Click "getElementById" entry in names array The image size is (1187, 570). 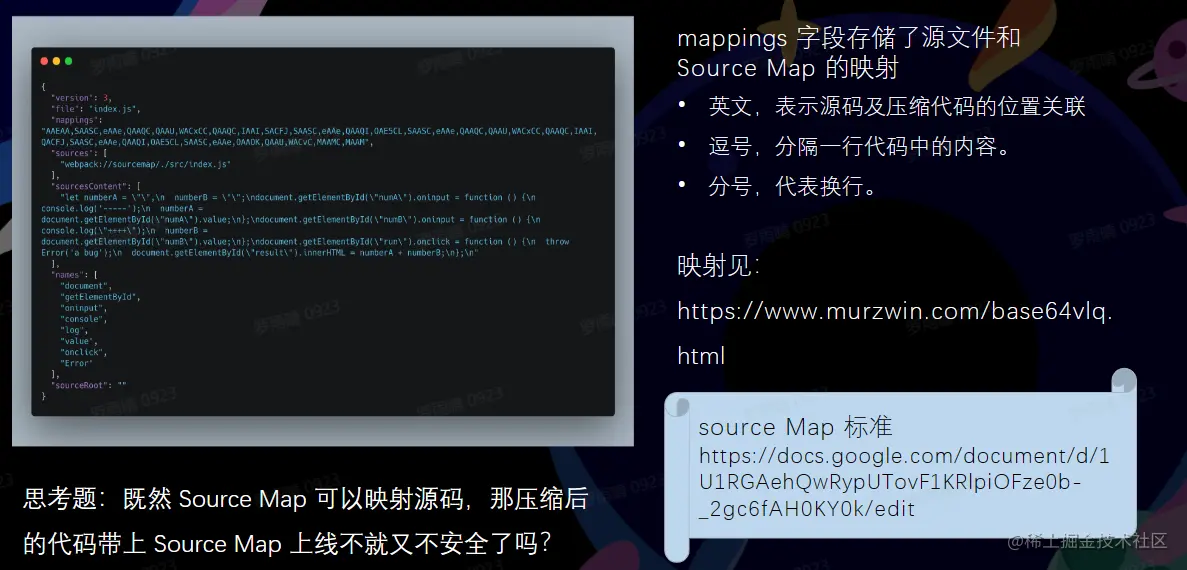[x=100, y=297]
